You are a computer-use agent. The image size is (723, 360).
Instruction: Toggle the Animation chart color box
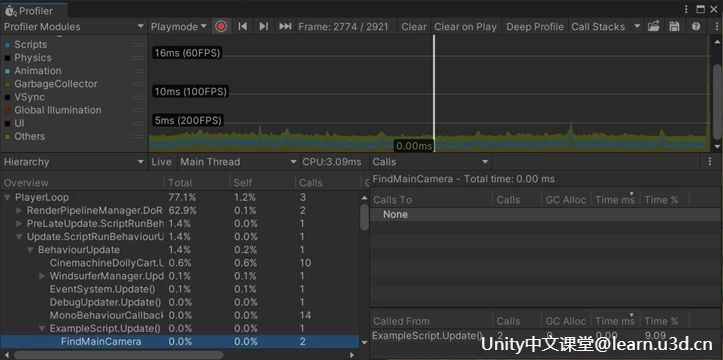click(x=7, y=71)
